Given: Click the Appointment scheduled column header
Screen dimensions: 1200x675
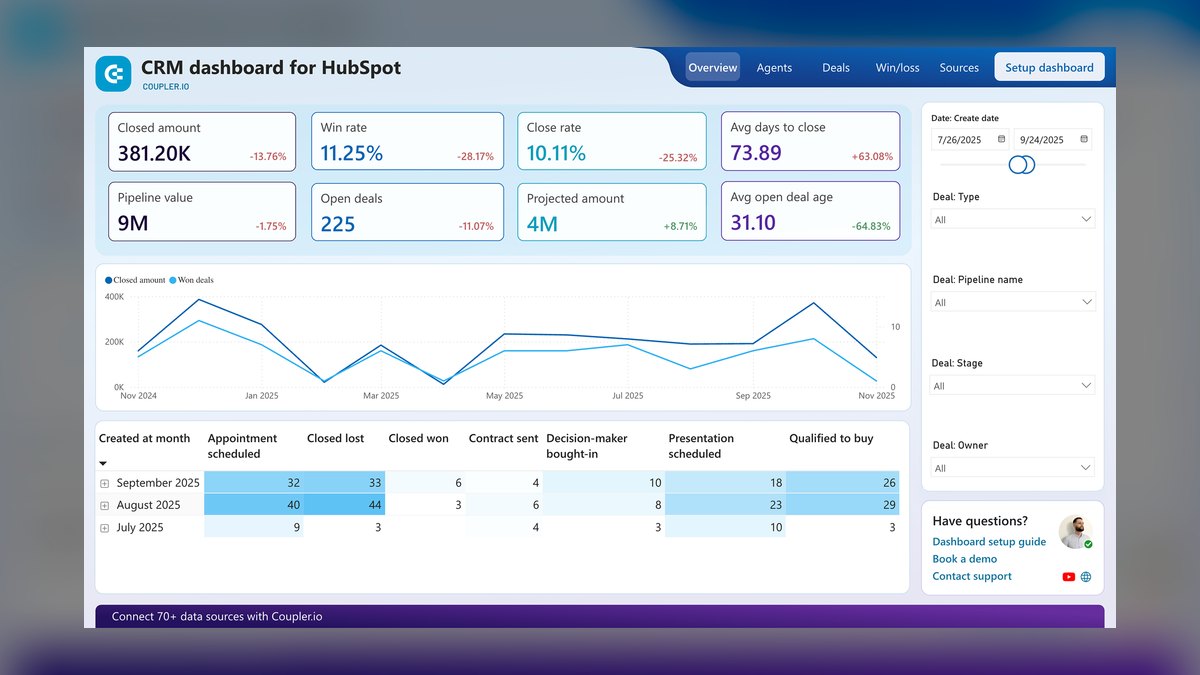Looking at the screenshot, I should tap(242, 446).
